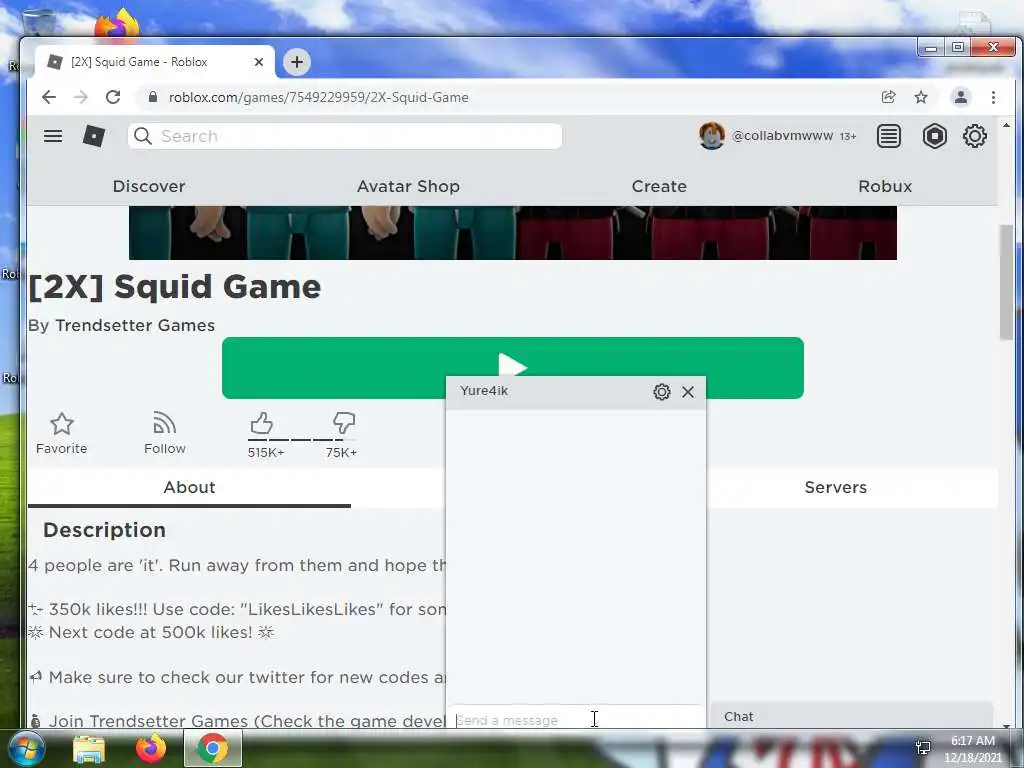Click the Yure4ik chat title
Viewport: 1024px width, 768px height.
point(484,391)
